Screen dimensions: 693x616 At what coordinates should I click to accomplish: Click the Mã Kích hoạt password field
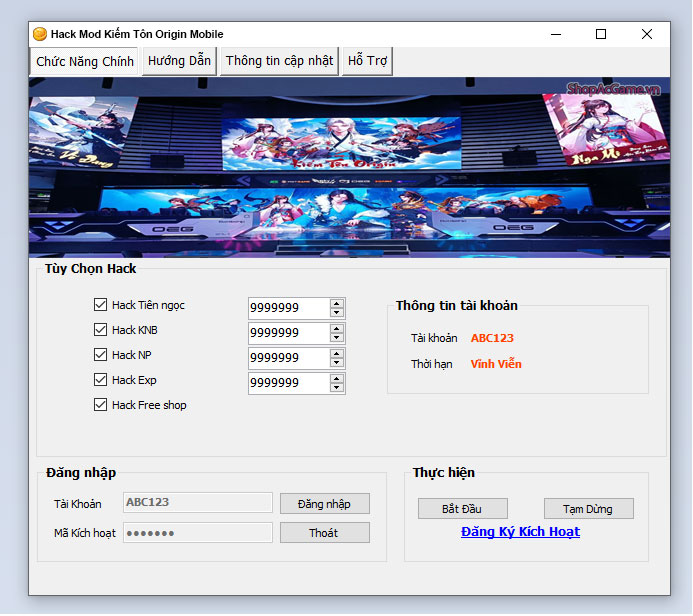(198, 532)
